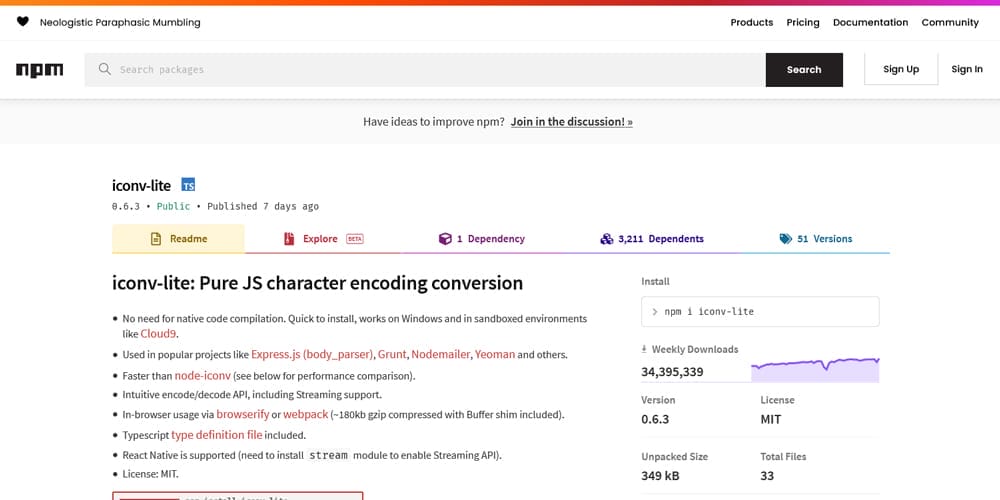Open the browserify link
Image resolution: width=1000 pixels, height=500 pixels.
click(x=242, y=414)
